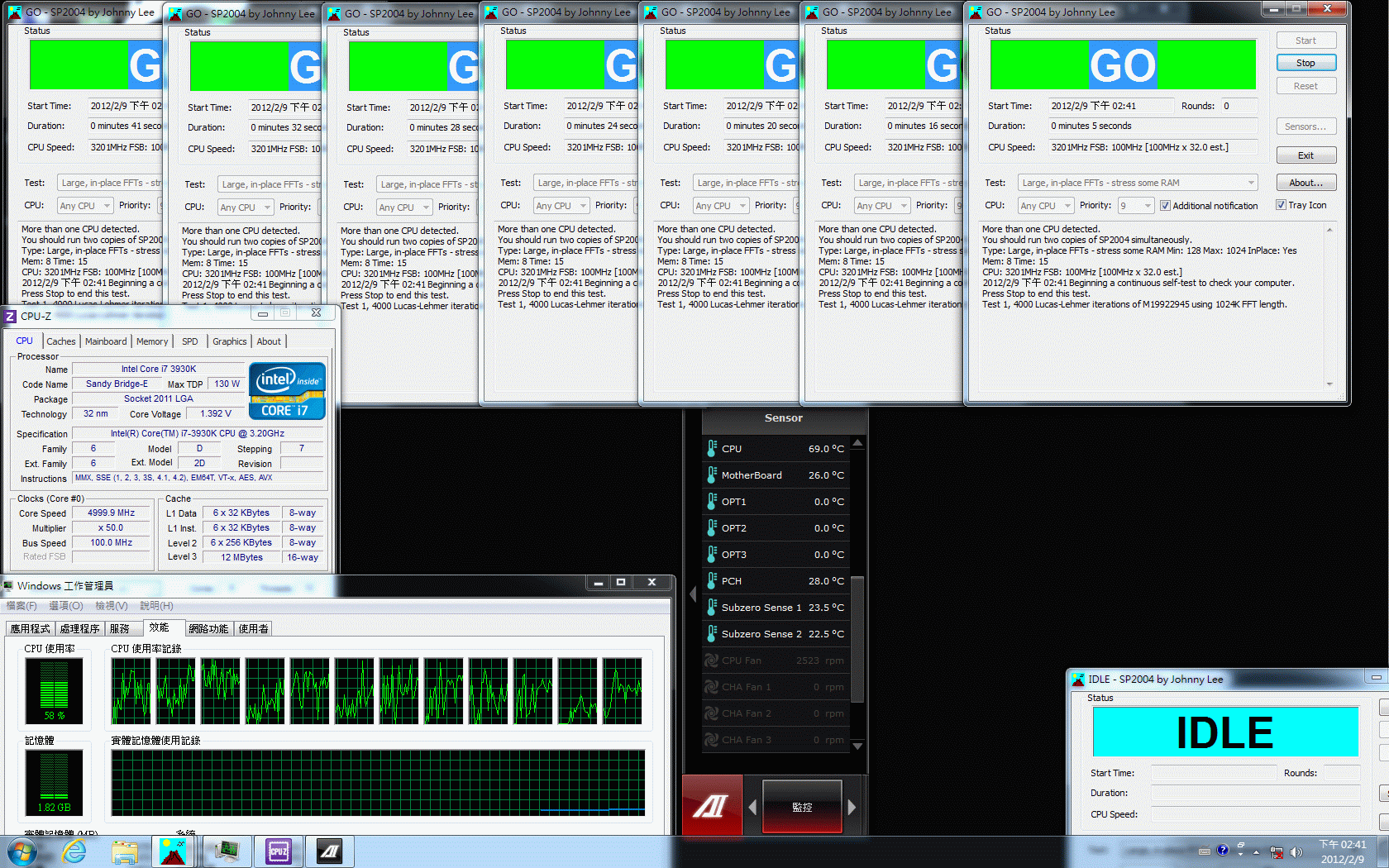
Task: Switch to the SPD tab in CPU-Z
Action: click(x=190, y=341)
